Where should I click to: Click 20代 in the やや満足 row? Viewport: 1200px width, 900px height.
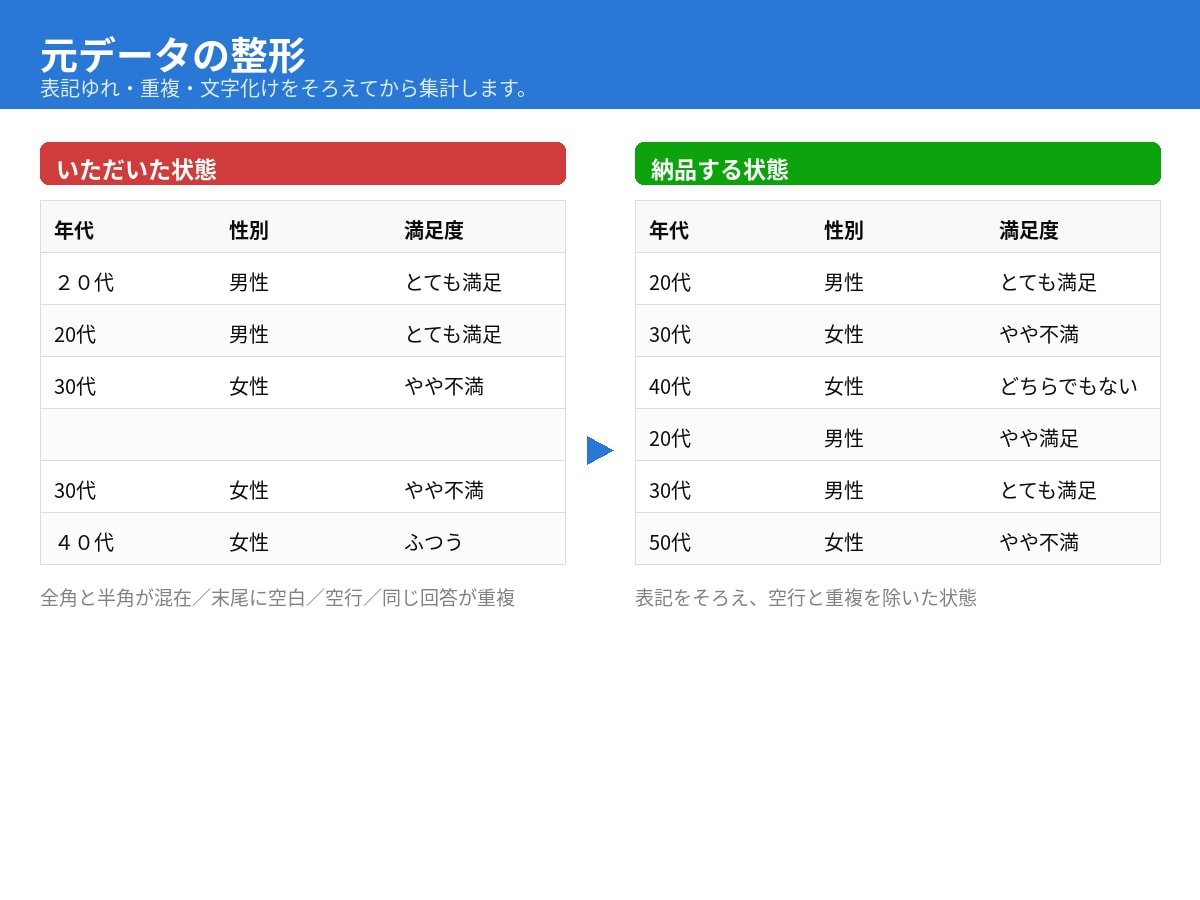pos(670,438)
